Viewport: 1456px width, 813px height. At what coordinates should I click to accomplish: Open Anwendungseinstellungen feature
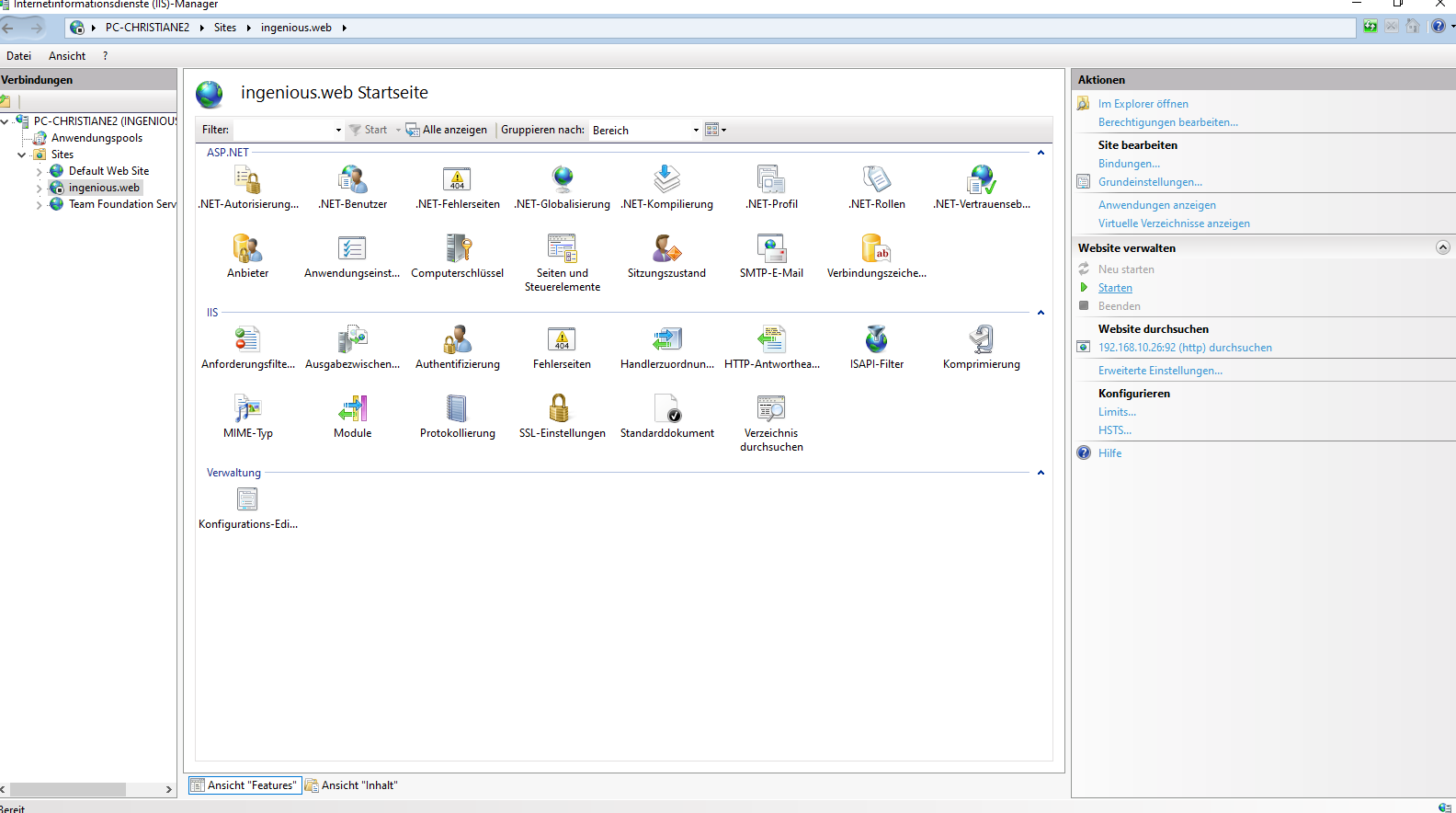[352, 257]
